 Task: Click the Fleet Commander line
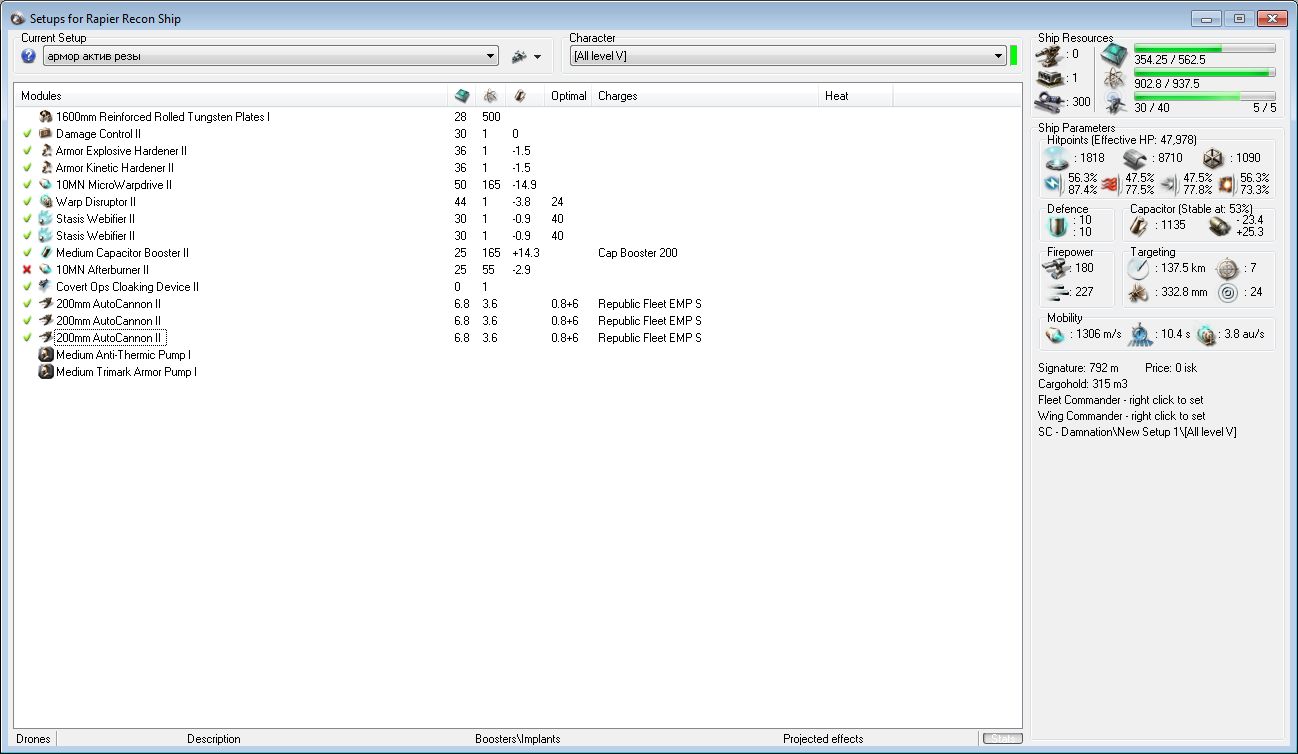tap(1120, 400)
